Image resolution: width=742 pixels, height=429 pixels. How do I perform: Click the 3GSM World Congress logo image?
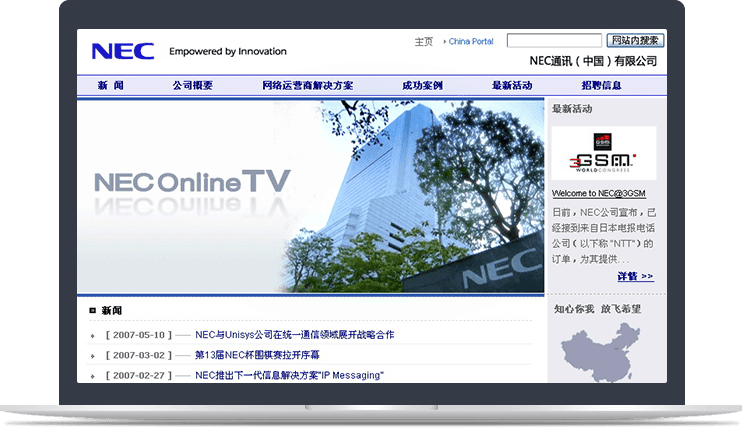pyautogui.click(x=603, y=153)
